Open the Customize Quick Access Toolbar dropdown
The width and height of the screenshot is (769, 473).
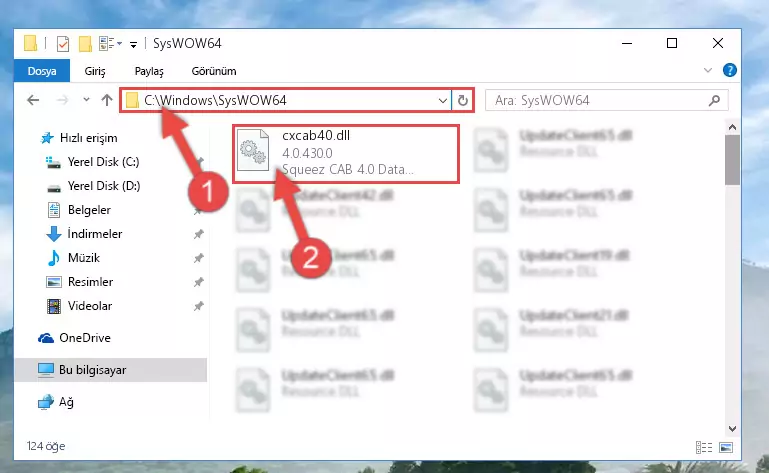[133, 45]
